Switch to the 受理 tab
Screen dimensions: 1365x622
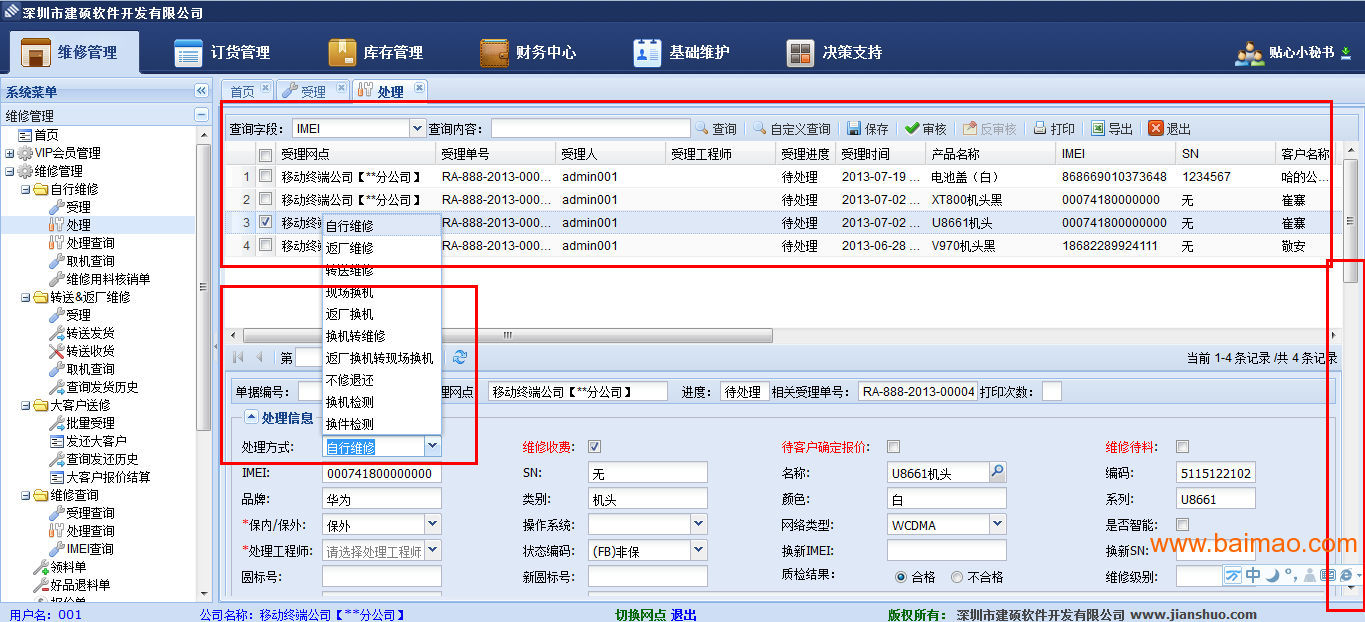[313, 91]
